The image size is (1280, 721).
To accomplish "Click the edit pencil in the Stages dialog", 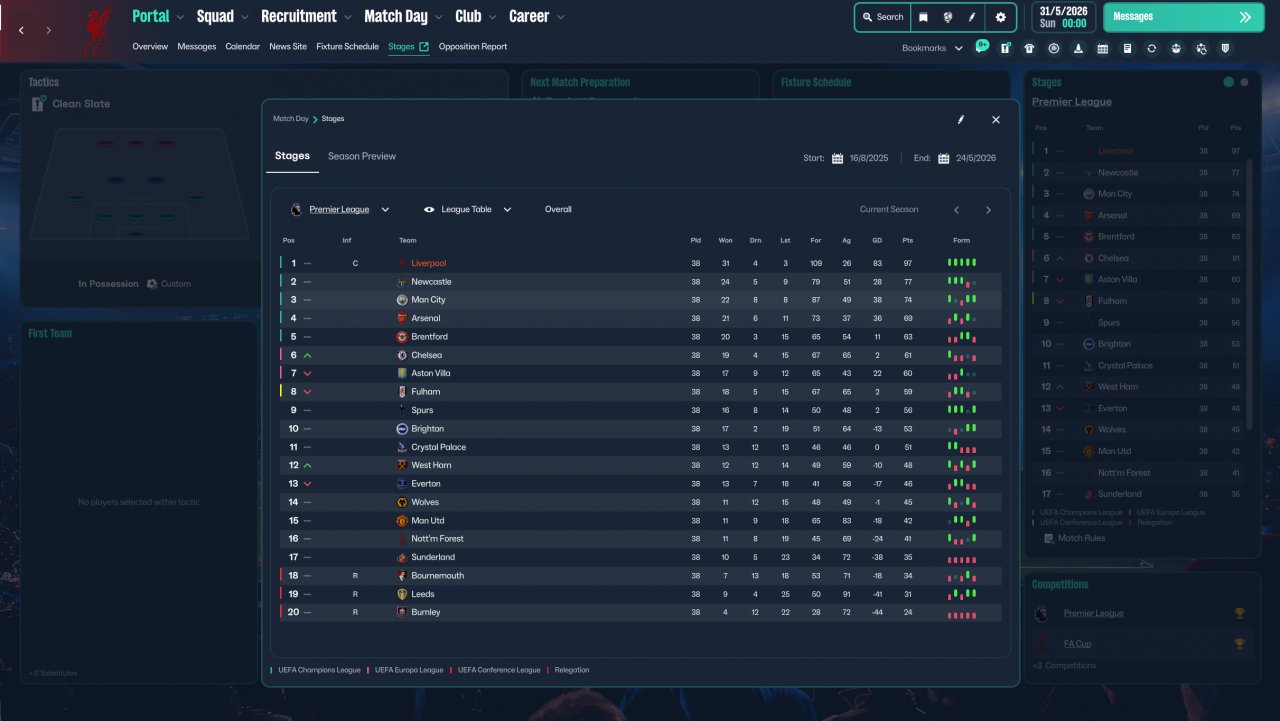I will pyautogui.click(x=961, y=120).
